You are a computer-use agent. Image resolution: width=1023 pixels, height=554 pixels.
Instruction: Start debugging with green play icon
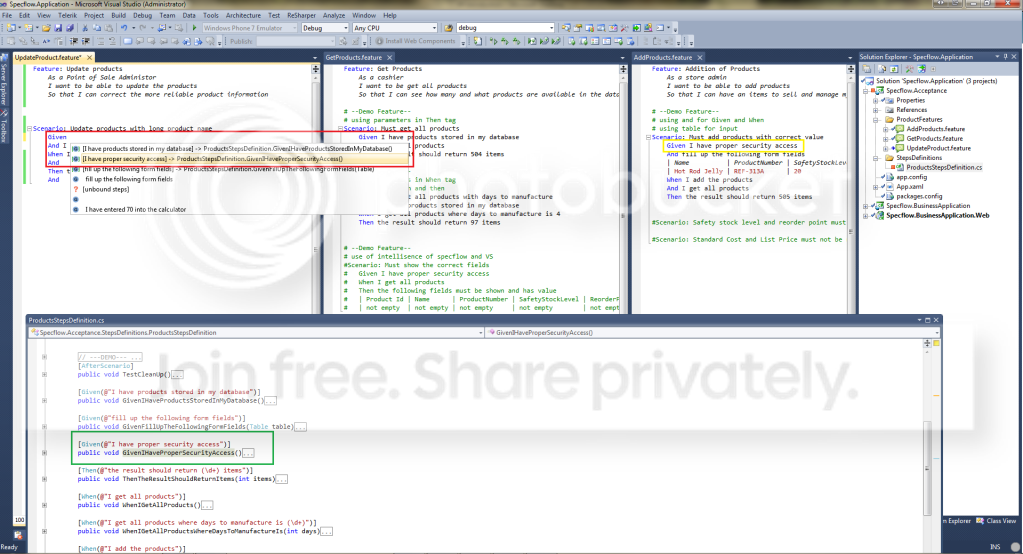click(194, 28)
